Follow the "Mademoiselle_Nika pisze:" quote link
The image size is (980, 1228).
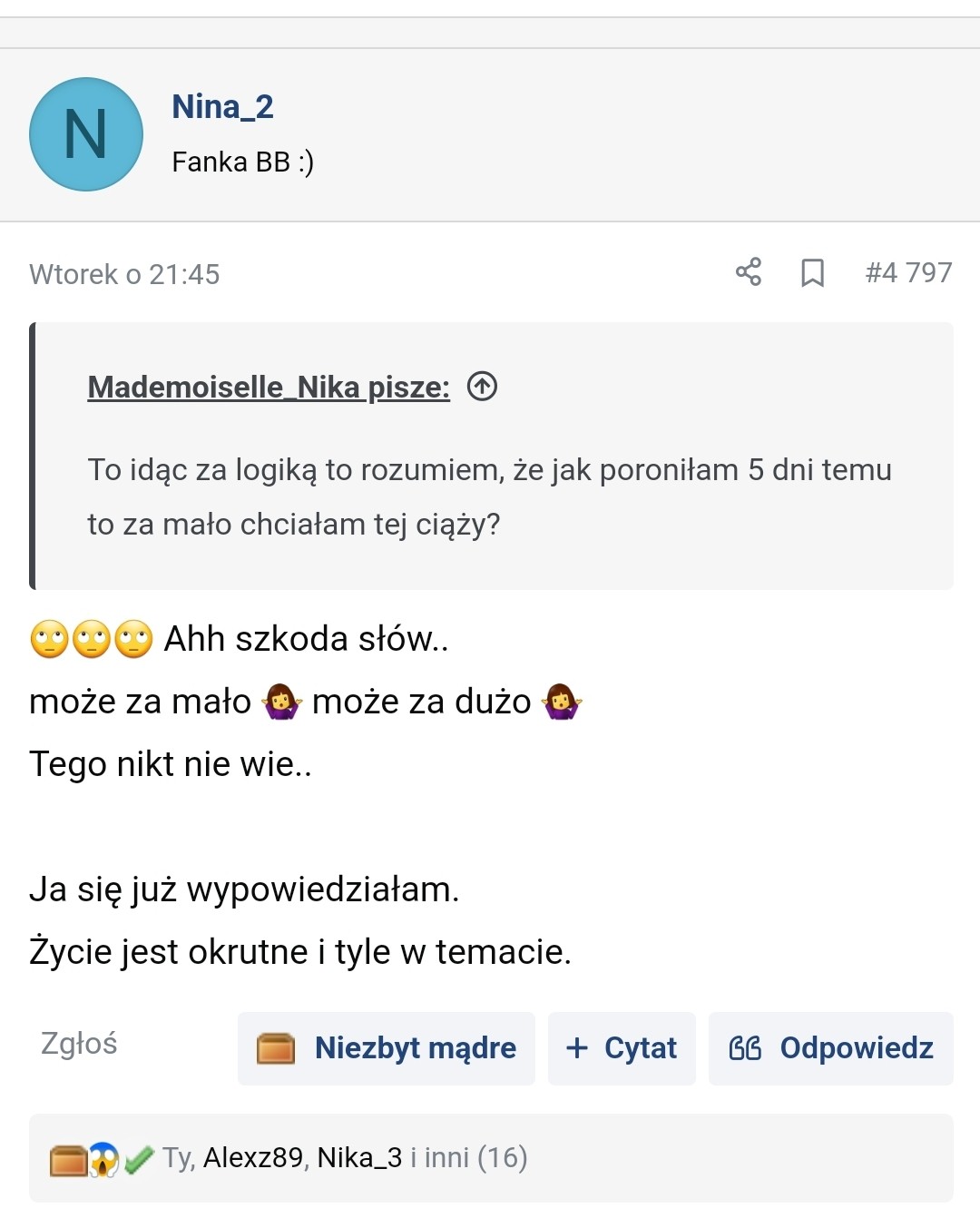coord(268,388)
